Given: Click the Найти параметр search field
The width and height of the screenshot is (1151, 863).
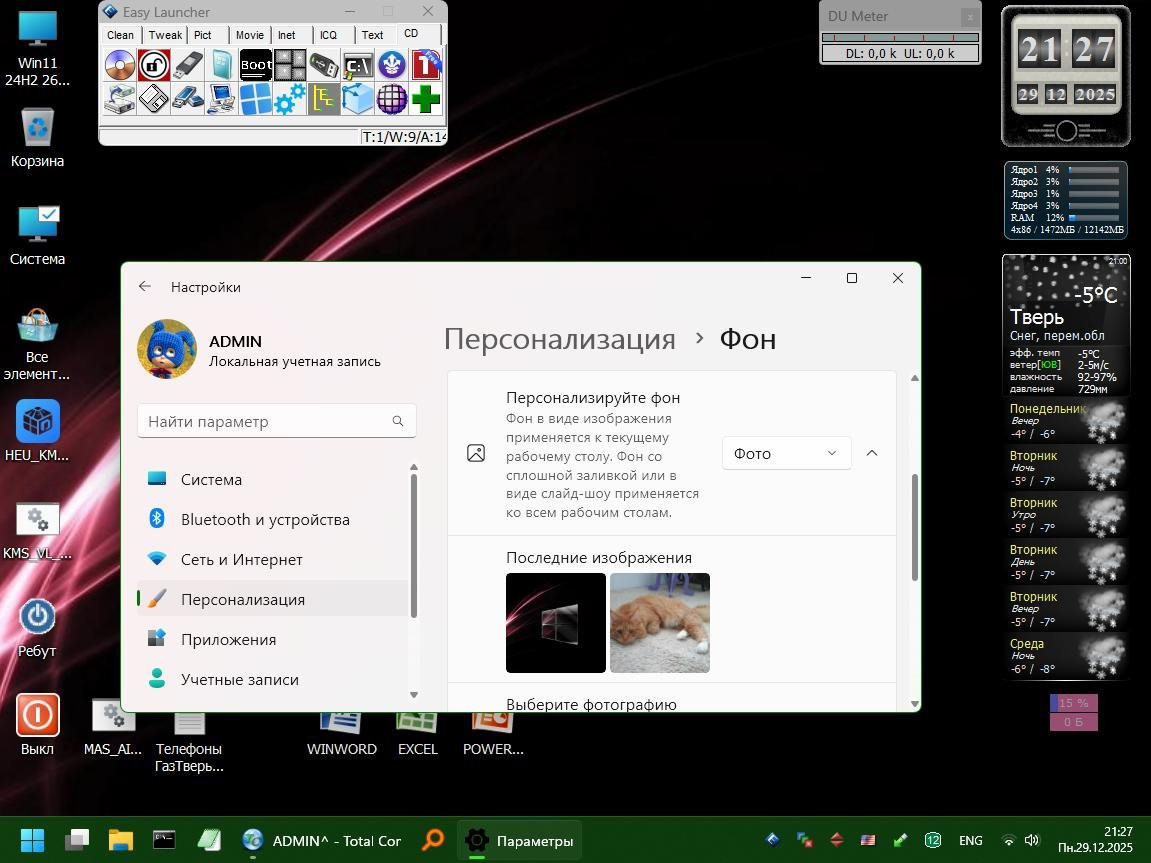Looking at the screenshot, I should tap(265, 422).
